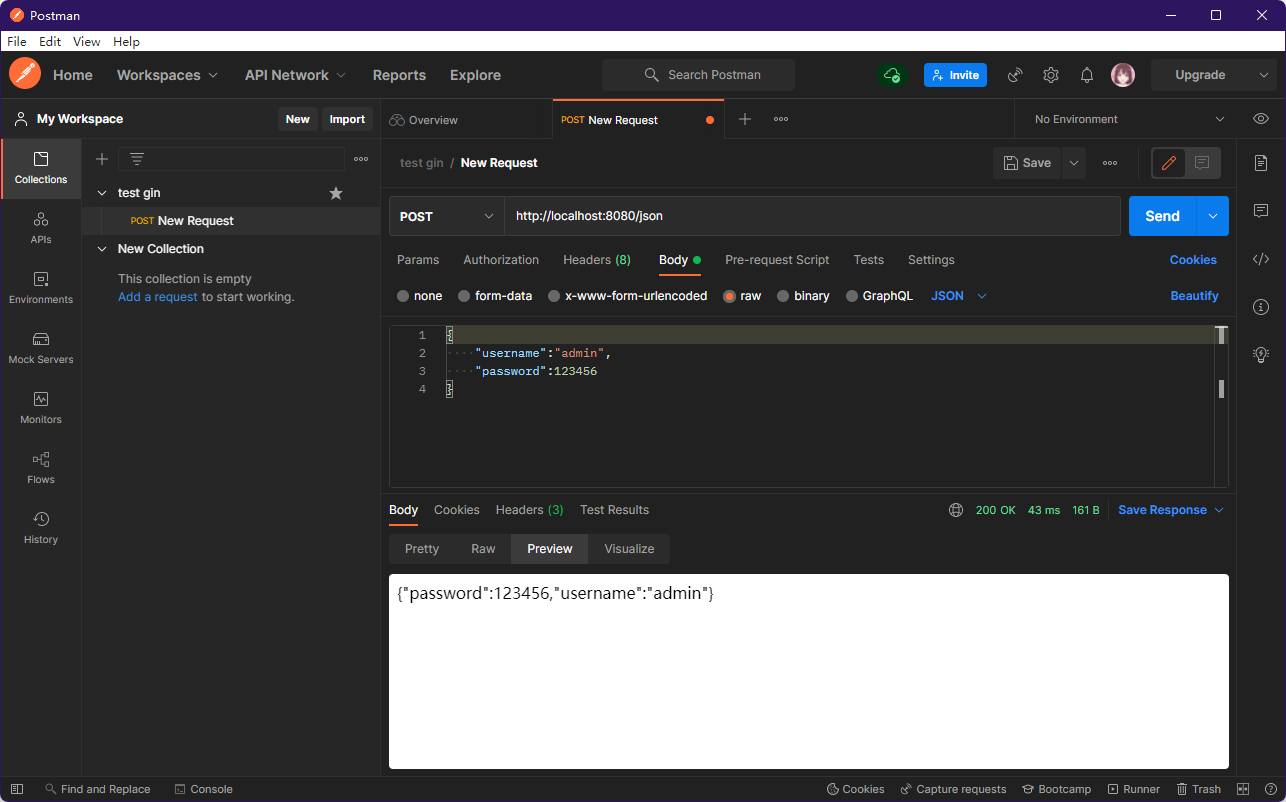The width and height of the screenshot is (1286, 802).
Task: Open the Collections sidebar panel
Action: pyautogui.click(x=41, y=168)
